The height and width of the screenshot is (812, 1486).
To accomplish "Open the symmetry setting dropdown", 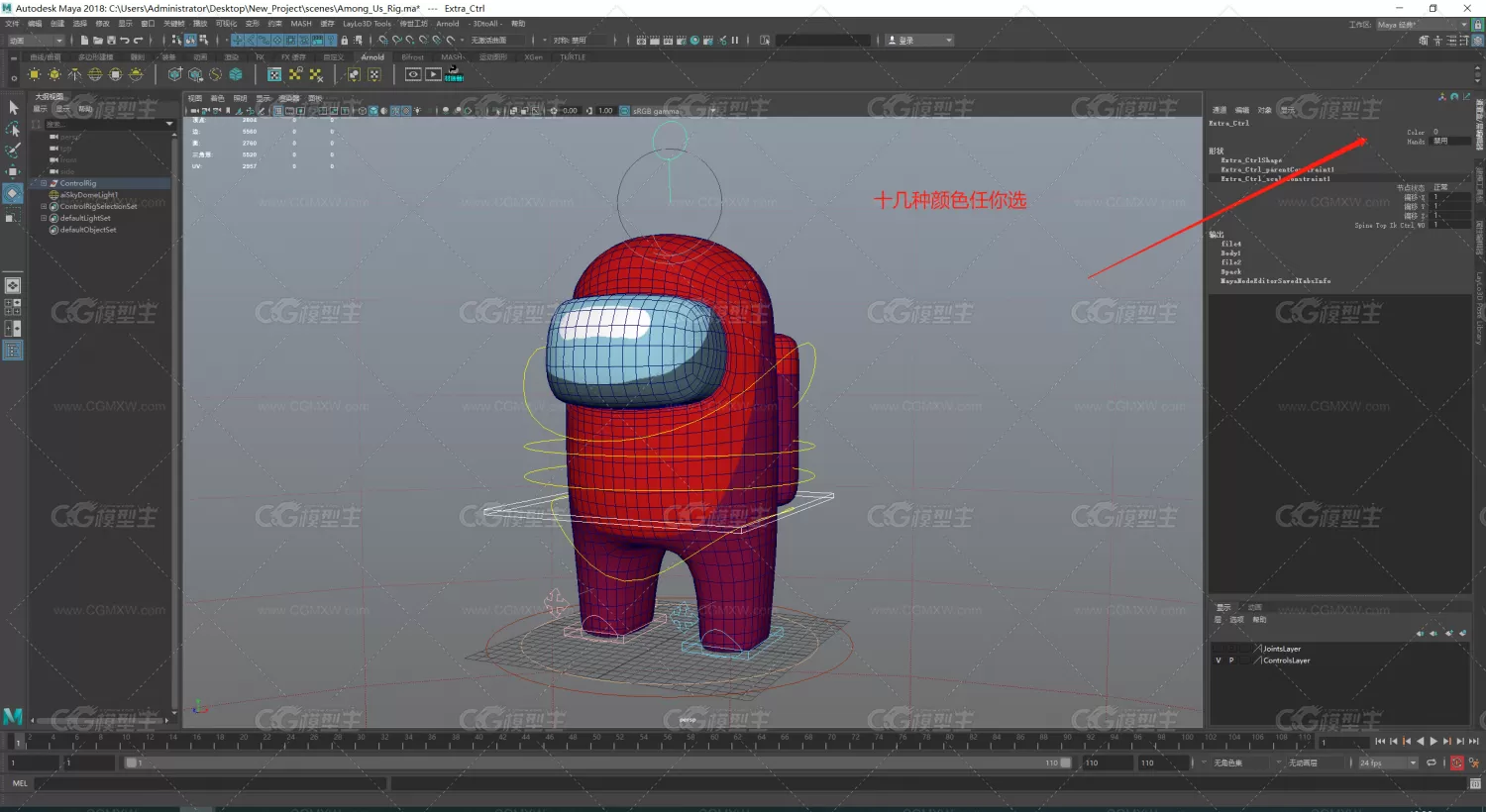I will 579,41.
